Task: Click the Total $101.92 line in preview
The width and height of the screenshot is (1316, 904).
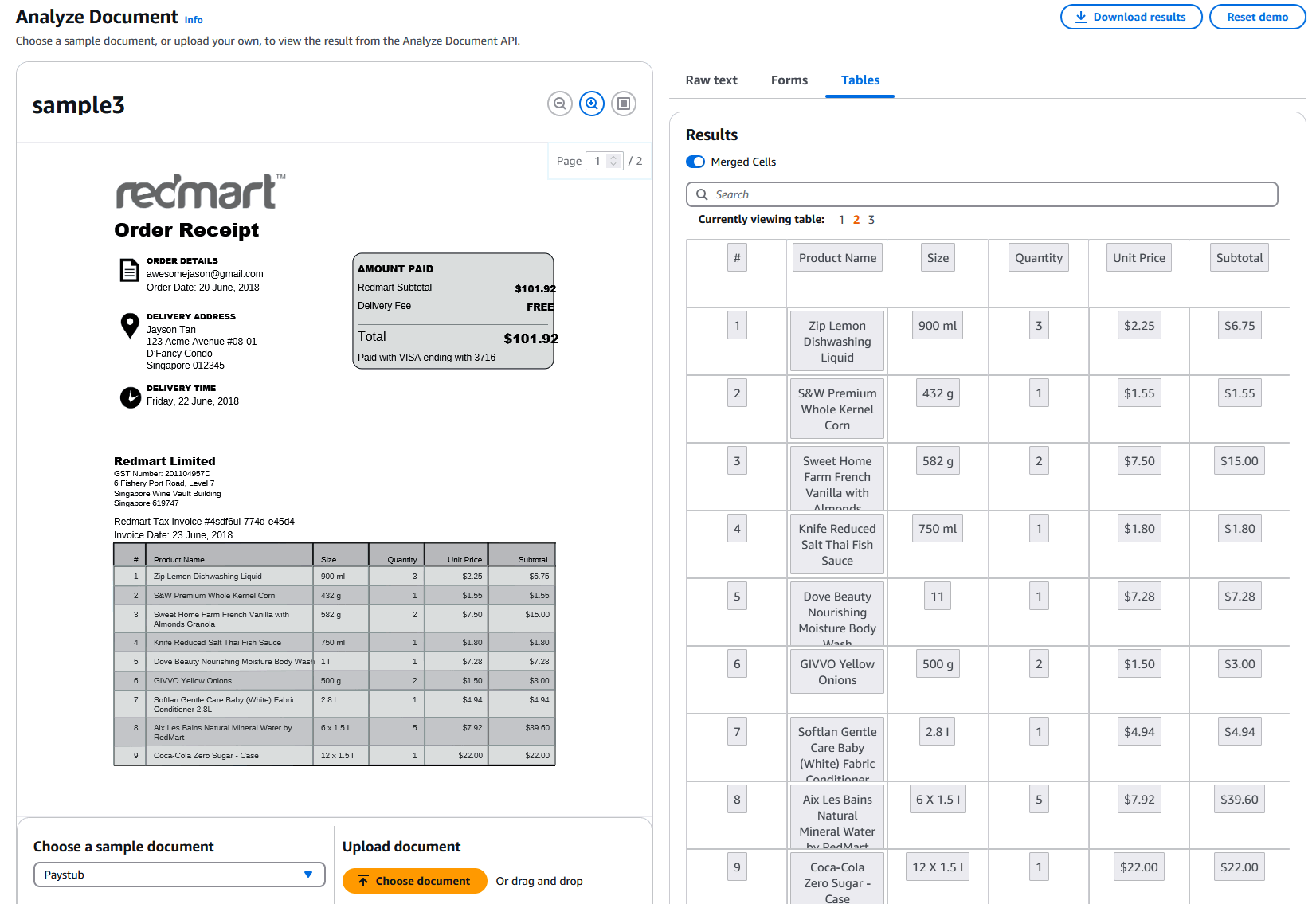Action: click(x=457, y=338)
